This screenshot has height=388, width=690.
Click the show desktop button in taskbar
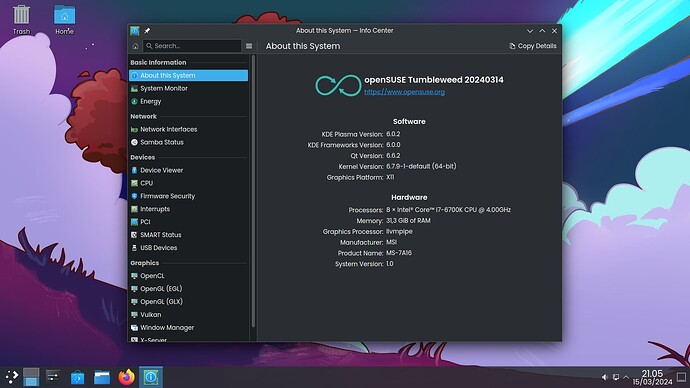[x=682, y=377]
